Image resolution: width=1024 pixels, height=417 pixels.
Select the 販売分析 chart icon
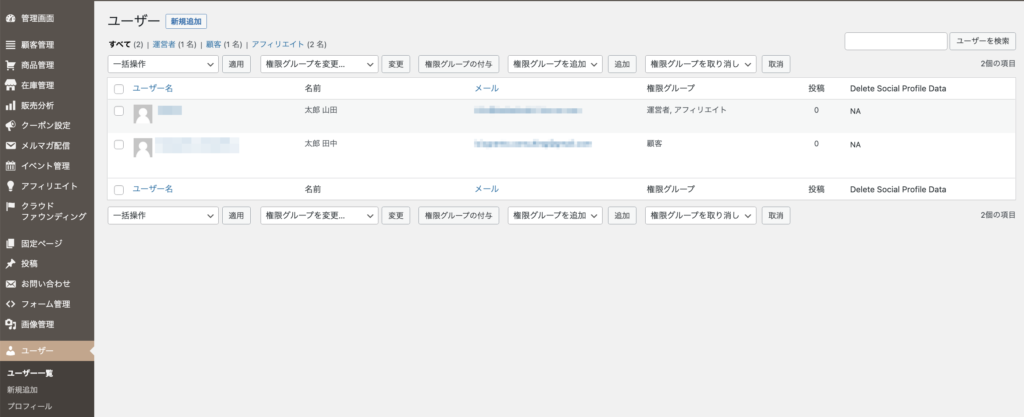click(10, 105)
